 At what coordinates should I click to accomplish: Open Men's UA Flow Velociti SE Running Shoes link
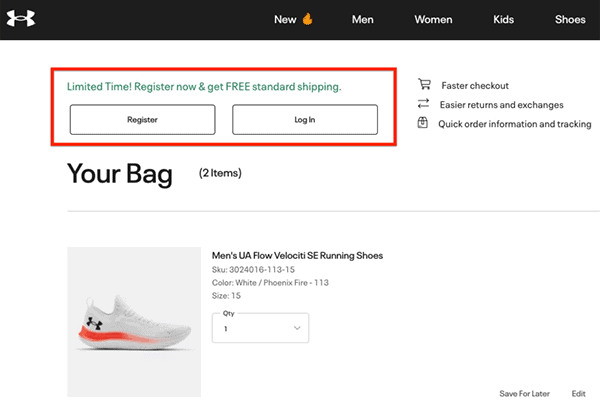(297, 256)
